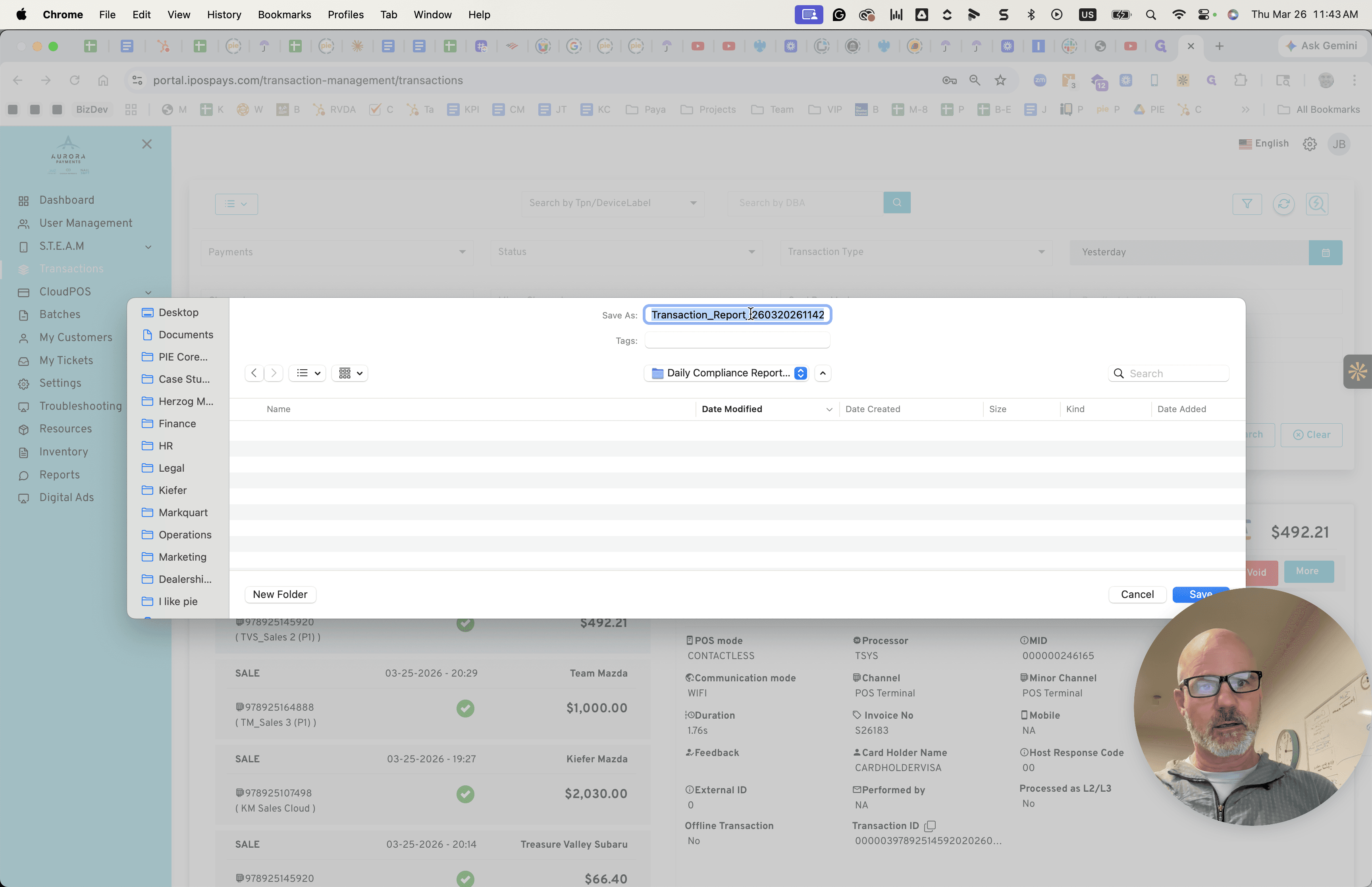Image resolution: width=1372 pixels, height=887 pixels.
Task: Open a new browser tab
Action: pyautogui.click(x=1219, y=46)
